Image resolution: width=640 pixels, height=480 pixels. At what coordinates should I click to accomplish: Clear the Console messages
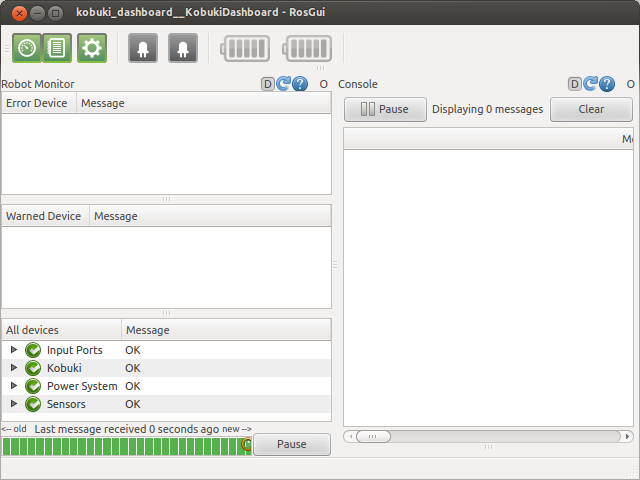click(x=591, y=109)
